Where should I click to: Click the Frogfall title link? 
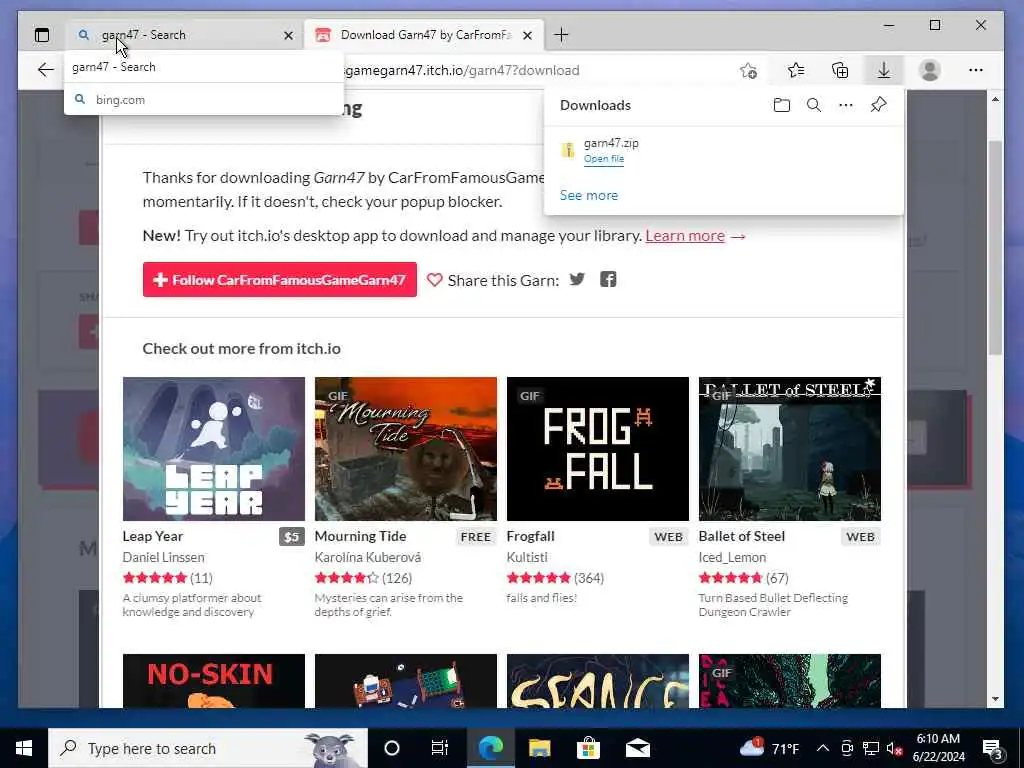pyautogui.click(x=530, y=536)
